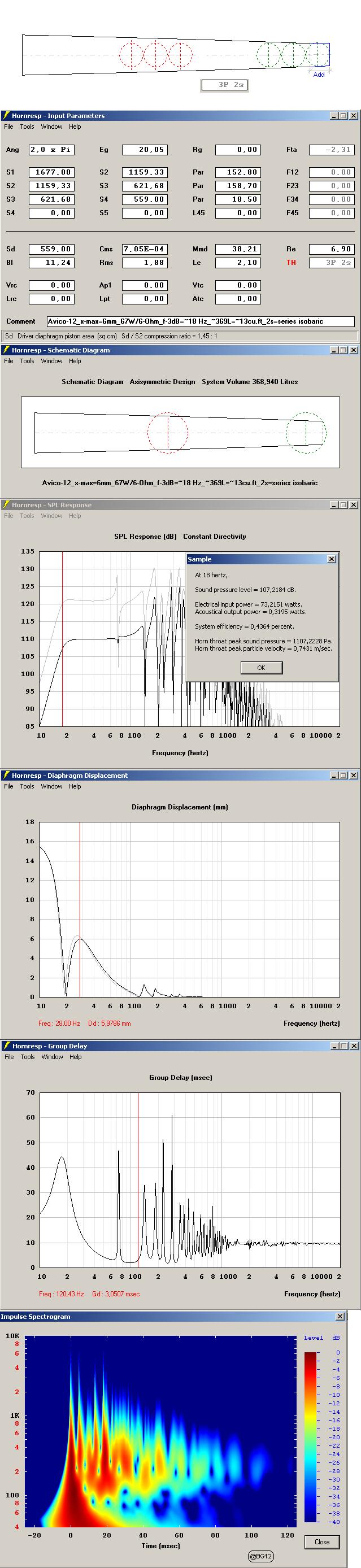Click Hornresp lightning icon in Diaphragm Displacement title

coord(6,776)
